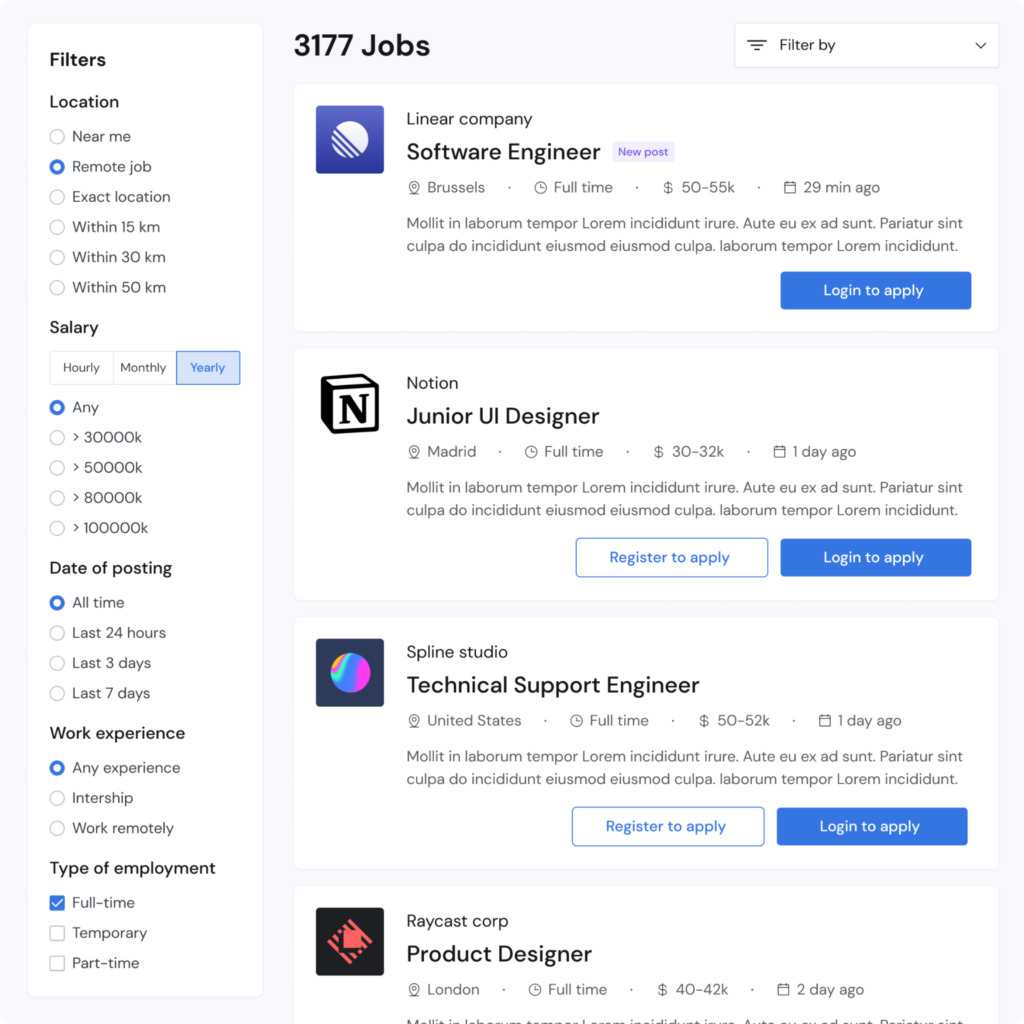Click the Linear company logo icon
Screen dimensions: 1024x1024
point(350,140)
